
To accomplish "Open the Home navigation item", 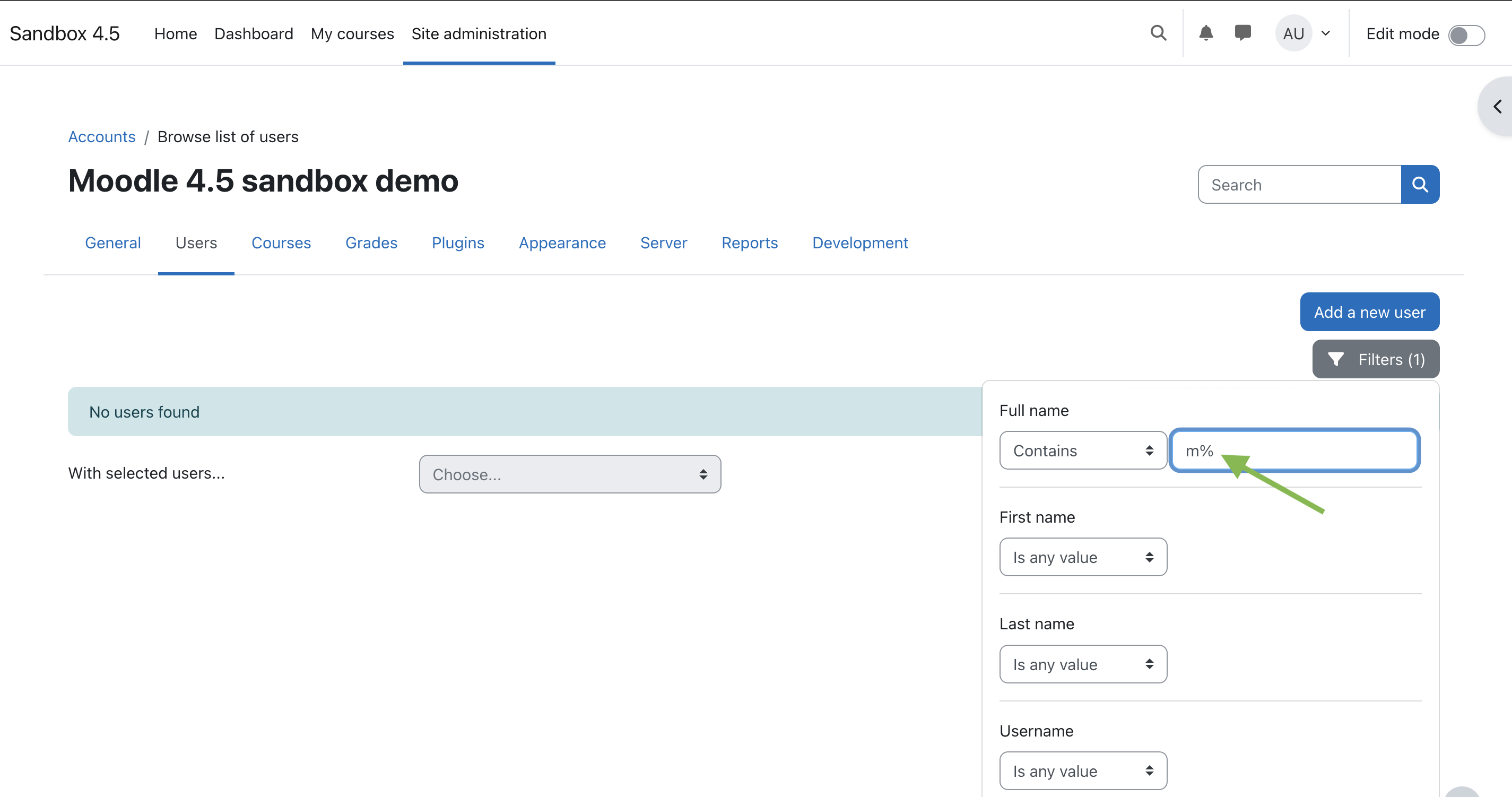I will tap(176, 33).
